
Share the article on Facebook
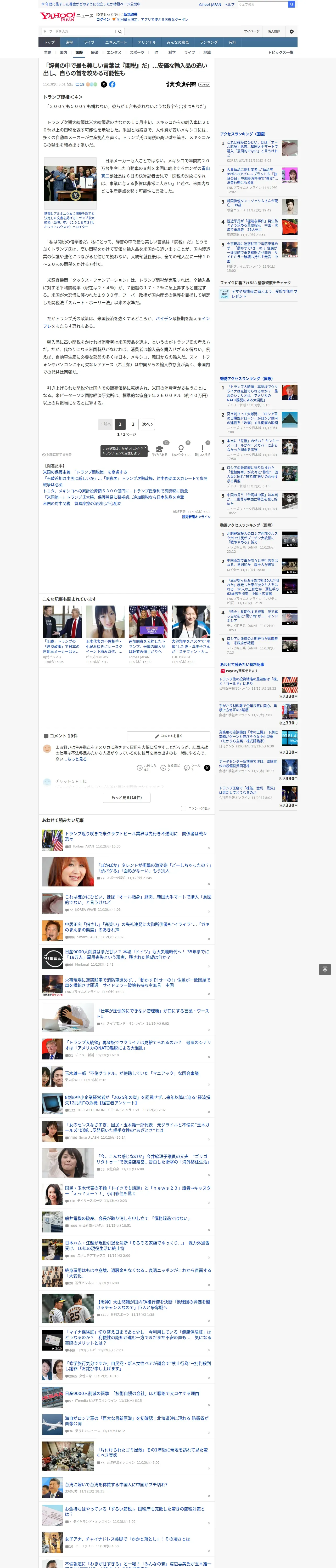(x=112, y=85)
